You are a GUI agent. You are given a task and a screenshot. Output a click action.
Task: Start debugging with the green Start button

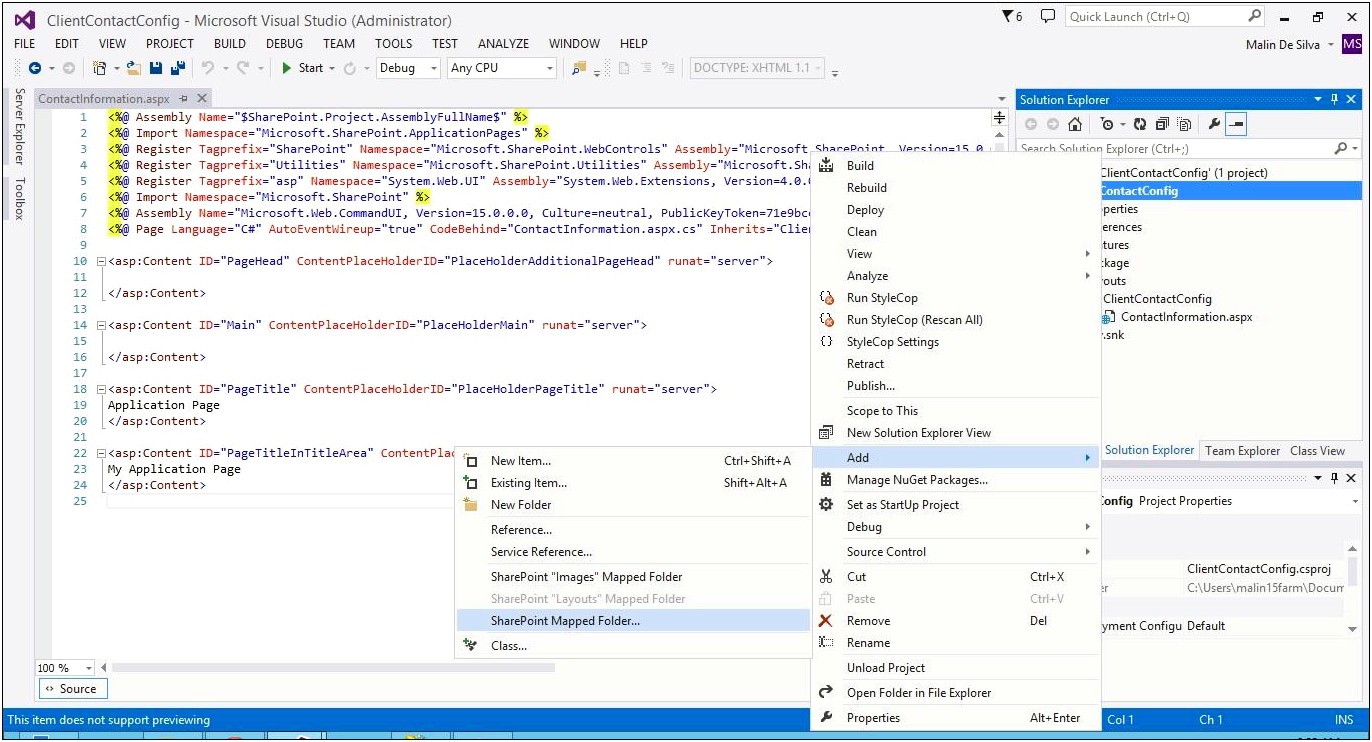302,68
